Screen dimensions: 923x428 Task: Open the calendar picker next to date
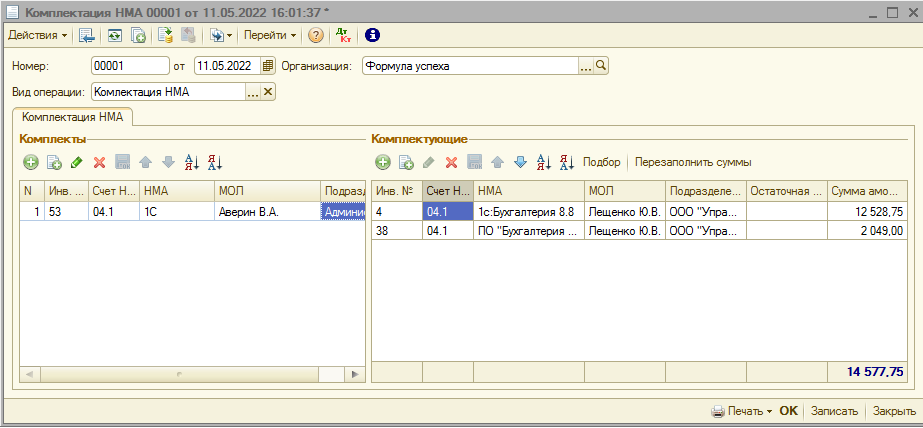pyautogui.click(x=267, y=66)
